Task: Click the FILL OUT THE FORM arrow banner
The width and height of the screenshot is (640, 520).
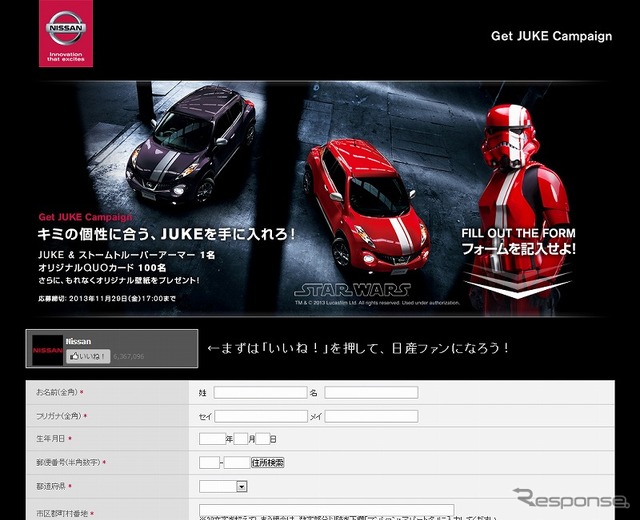Action: pos(518,263)
